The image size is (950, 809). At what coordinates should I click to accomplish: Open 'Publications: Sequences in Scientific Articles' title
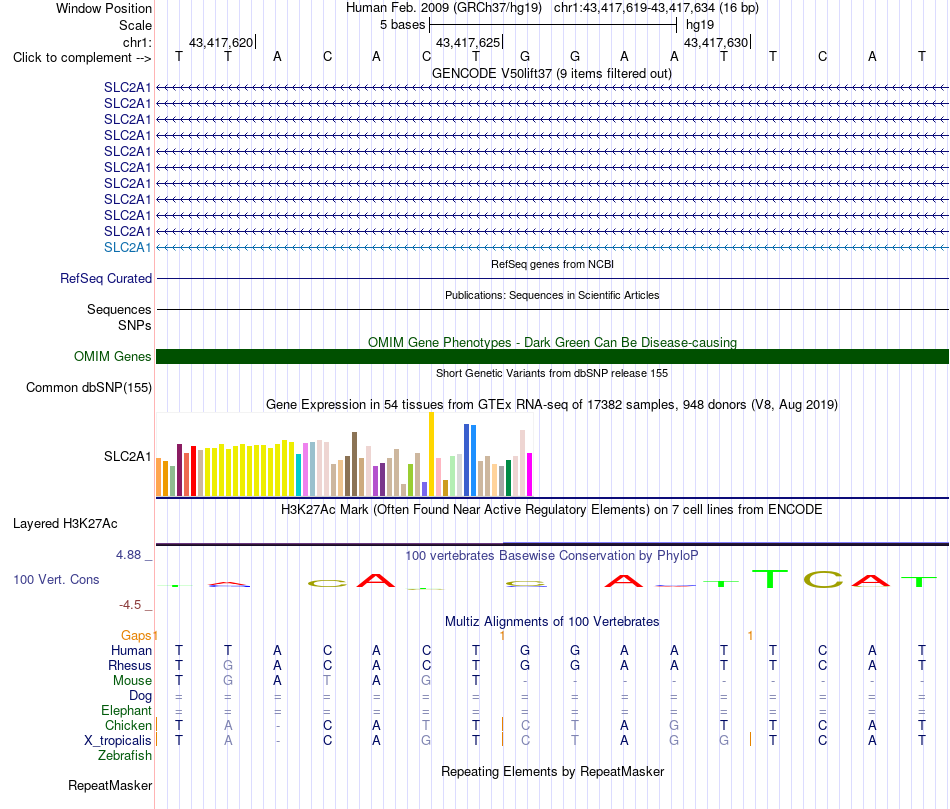point(552,295)
